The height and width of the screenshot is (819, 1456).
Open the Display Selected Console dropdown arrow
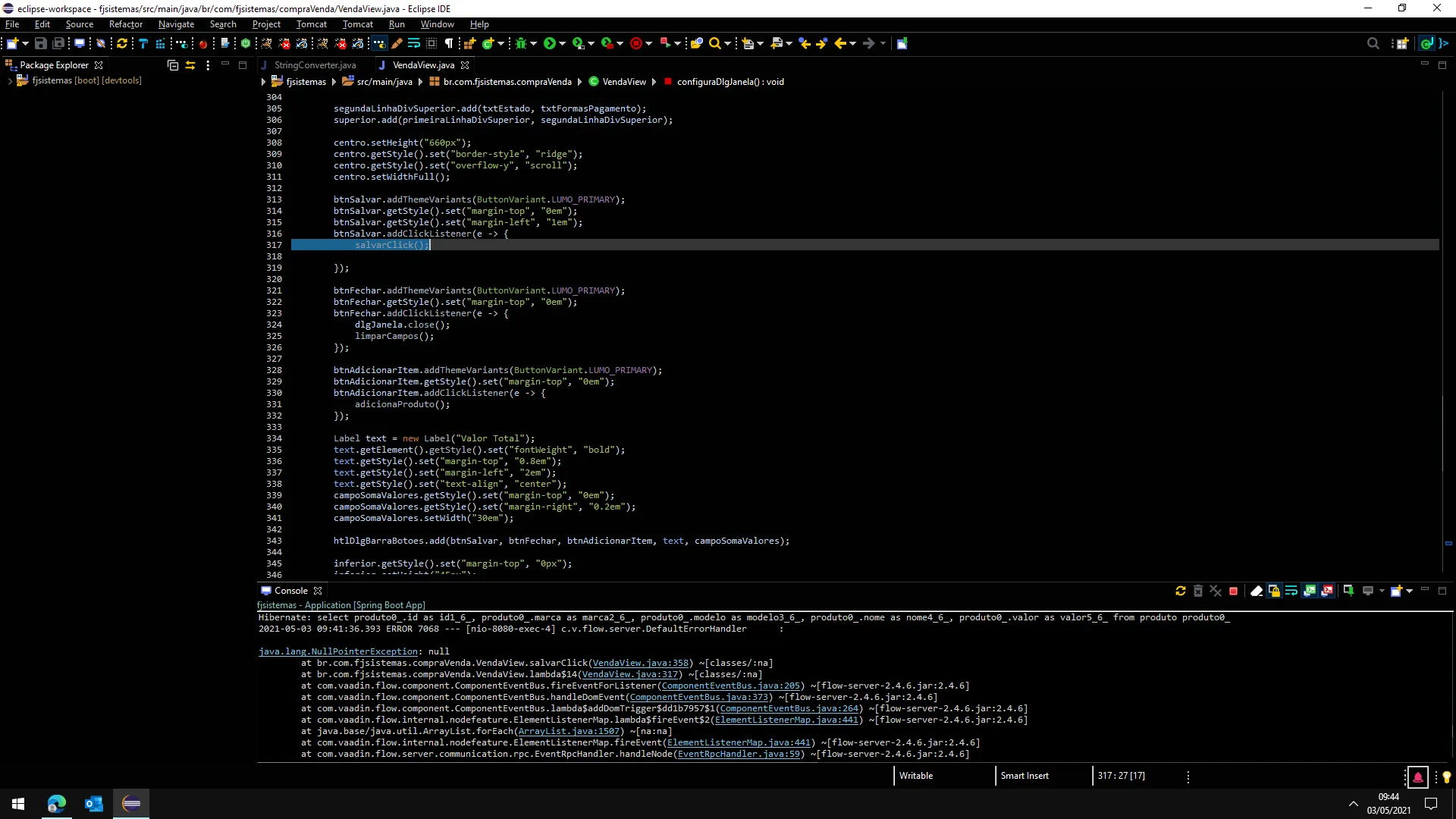tap(1382, 591)
